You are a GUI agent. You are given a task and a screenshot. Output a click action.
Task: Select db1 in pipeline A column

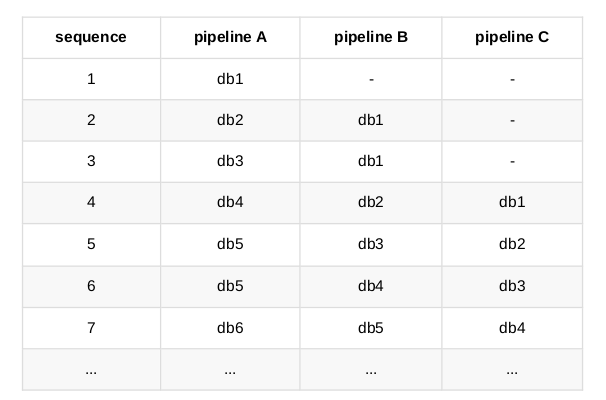tap(230, 79)
